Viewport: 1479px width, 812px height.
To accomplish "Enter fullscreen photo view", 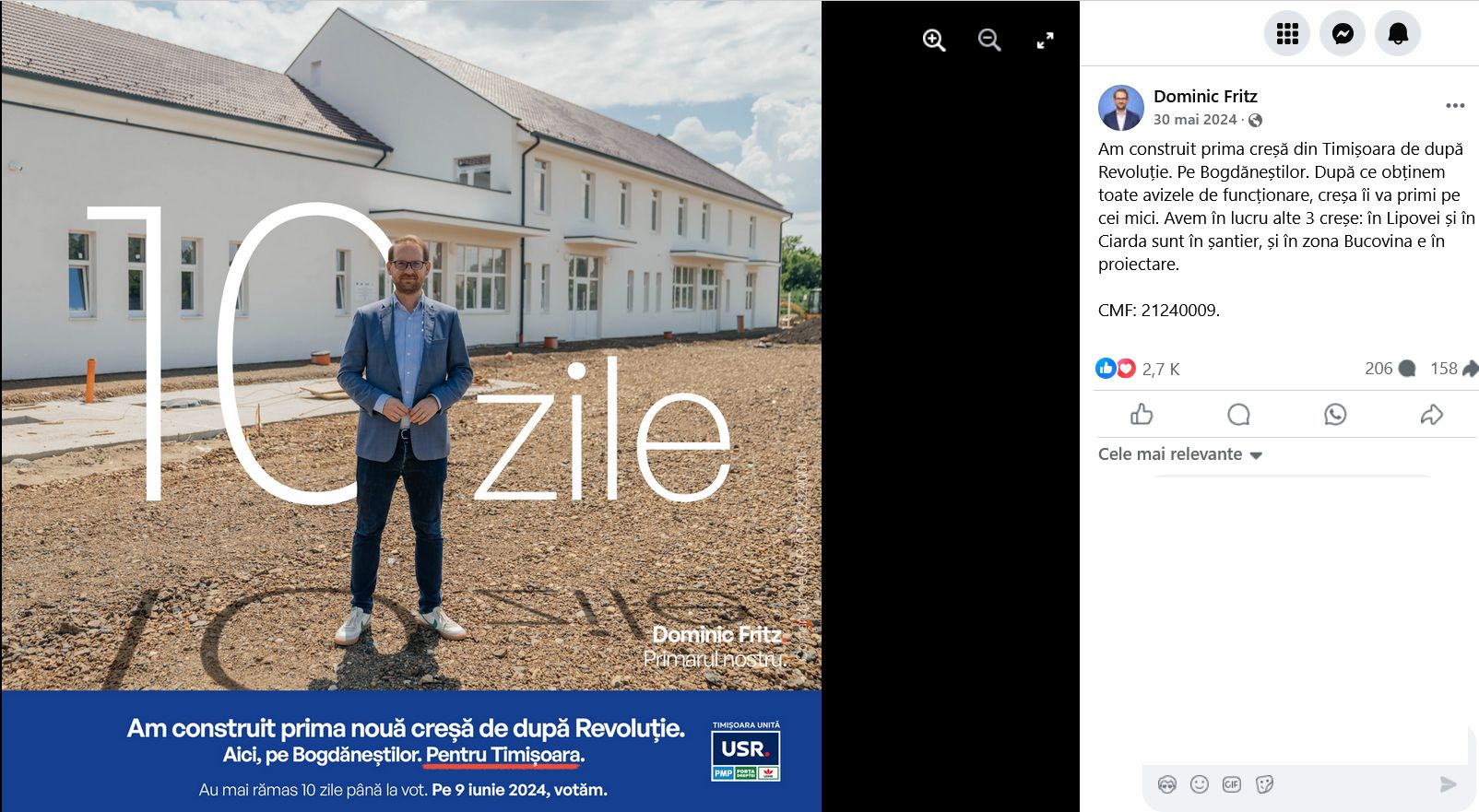I will [1045, 41].
